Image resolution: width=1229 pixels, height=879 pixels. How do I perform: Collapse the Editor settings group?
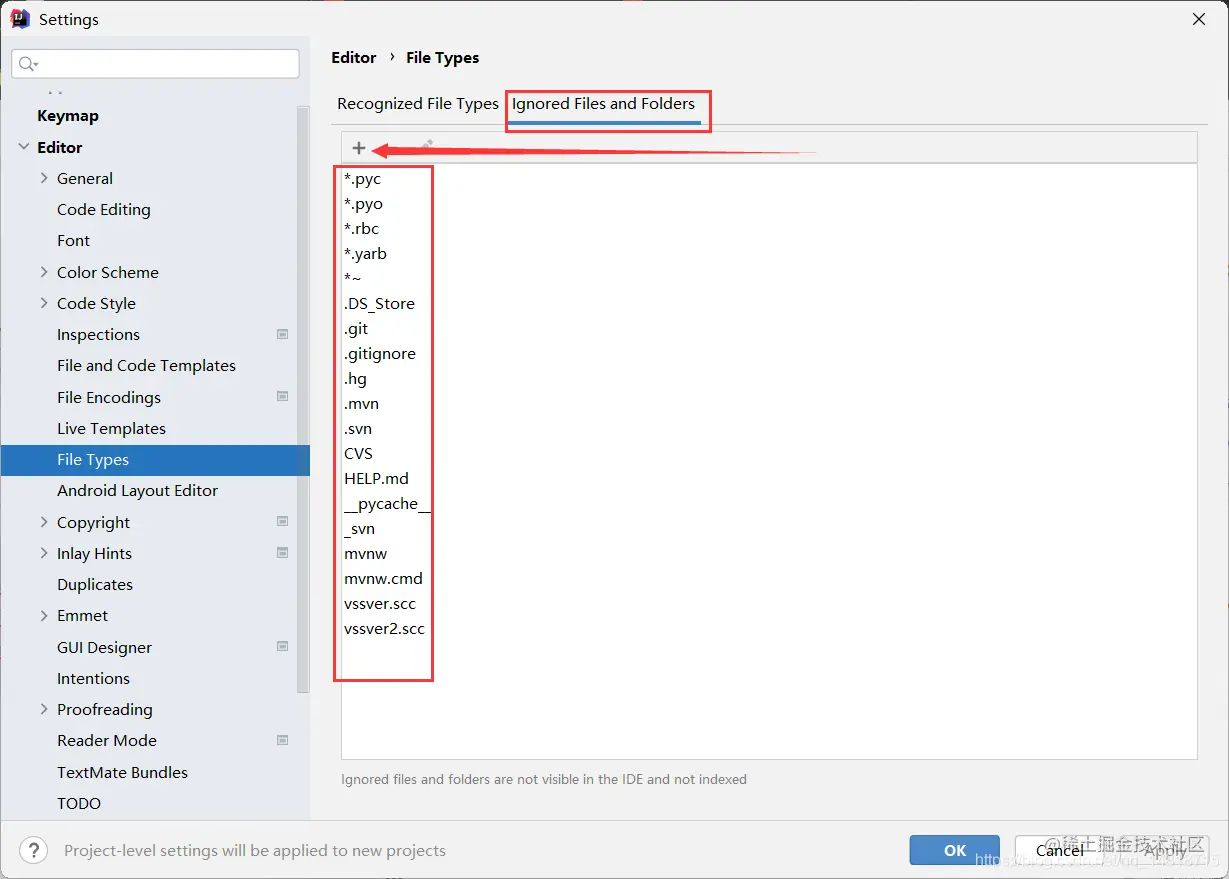click(24, 147)
